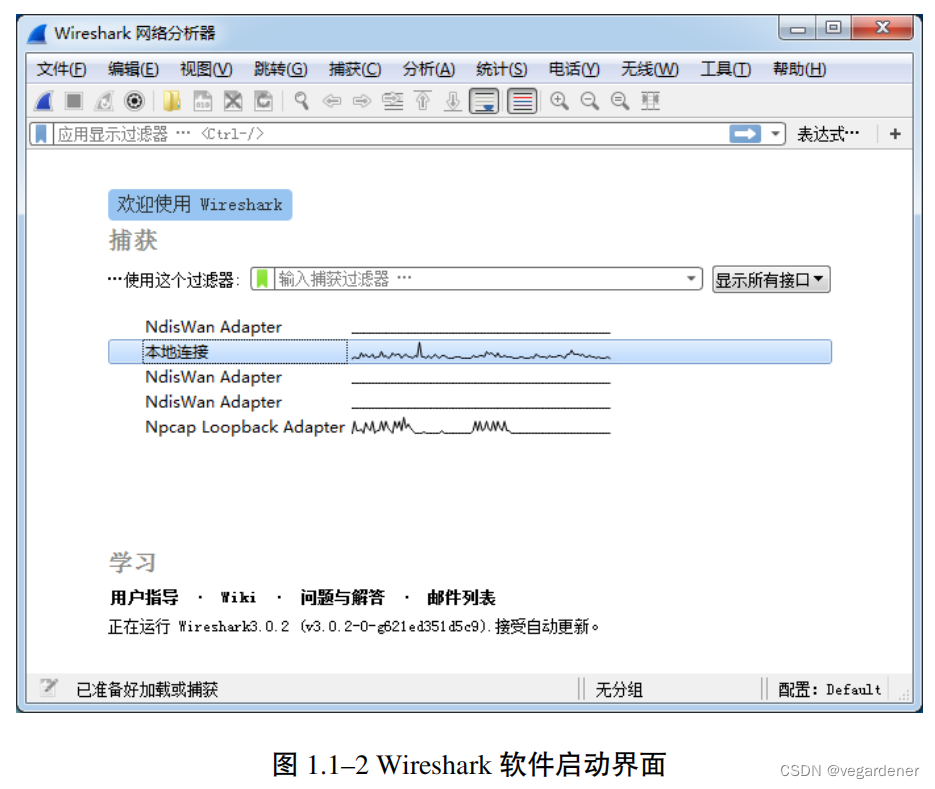Click the expert info icon in status bar
The width and height of the screenshot is (935, 789).
coord(48,688)
